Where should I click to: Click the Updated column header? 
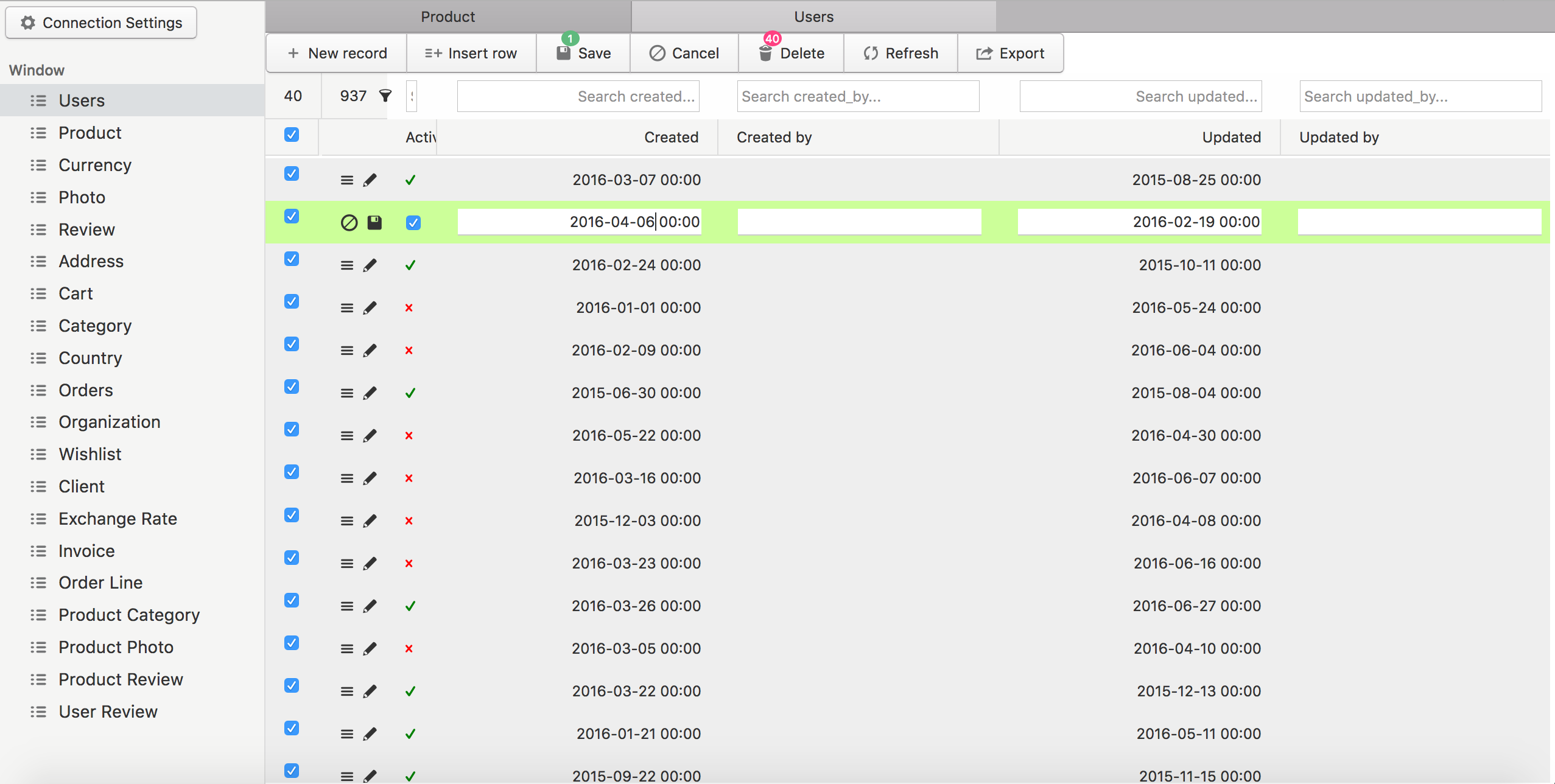[1230, 137]
